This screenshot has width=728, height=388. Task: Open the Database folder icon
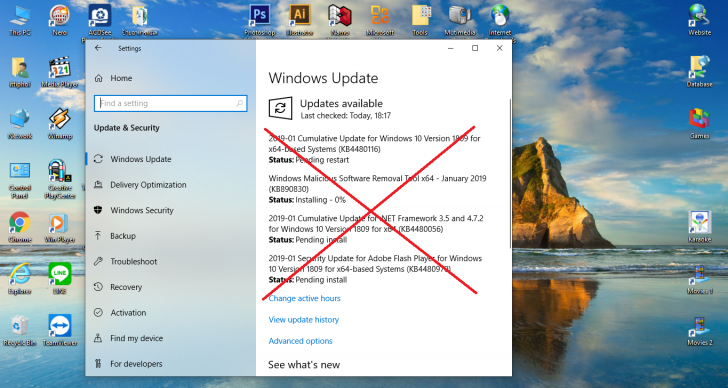point(700,72)
